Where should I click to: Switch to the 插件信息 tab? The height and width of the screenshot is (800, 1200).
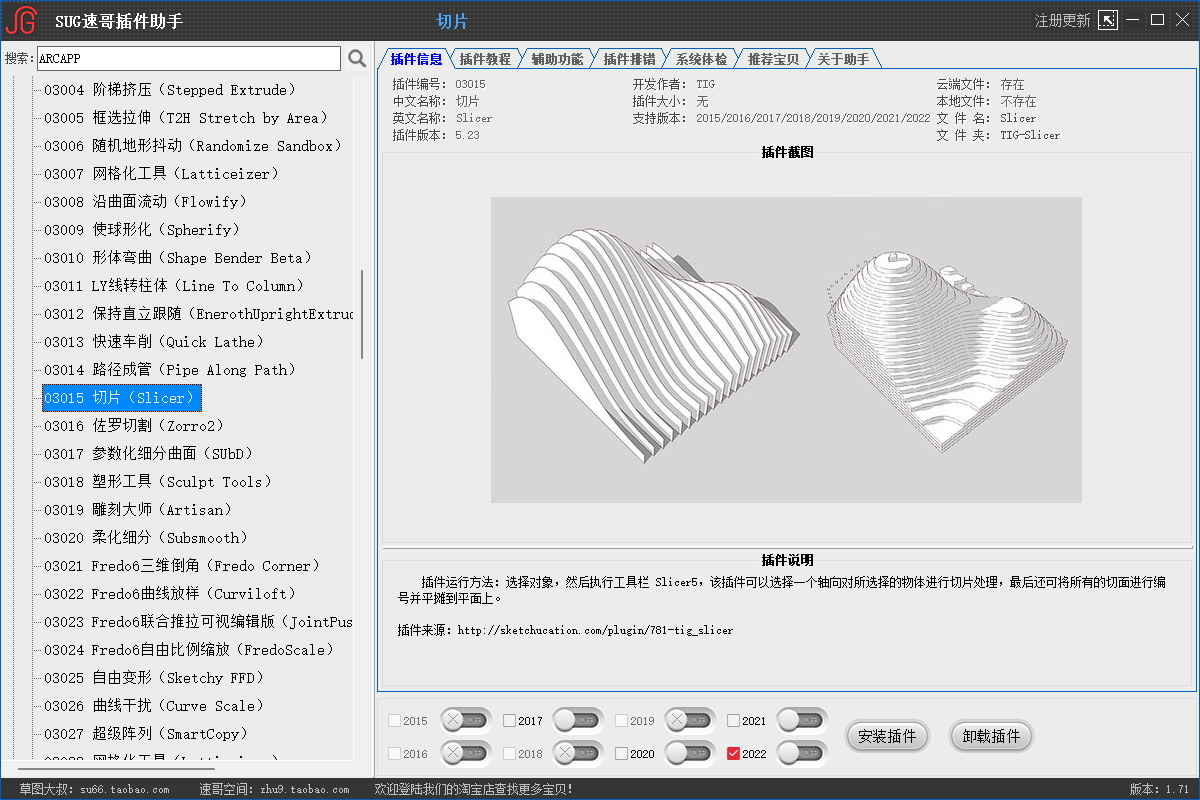(416, 59)
